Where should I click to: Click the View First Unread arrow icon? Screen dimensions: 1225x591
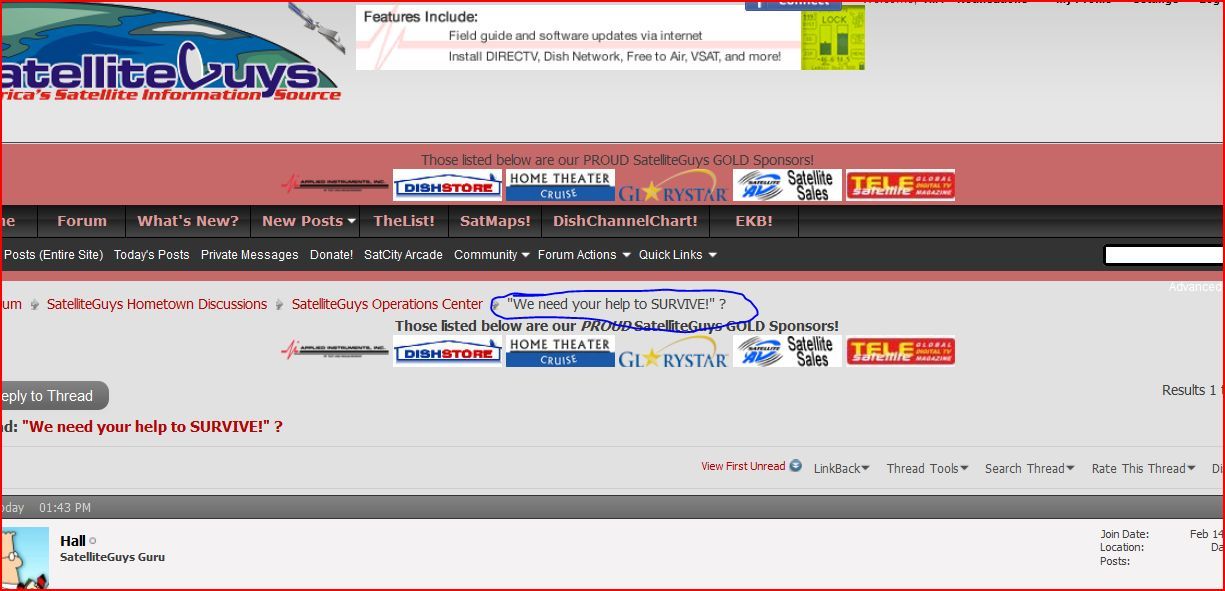[x=795, y=466]
